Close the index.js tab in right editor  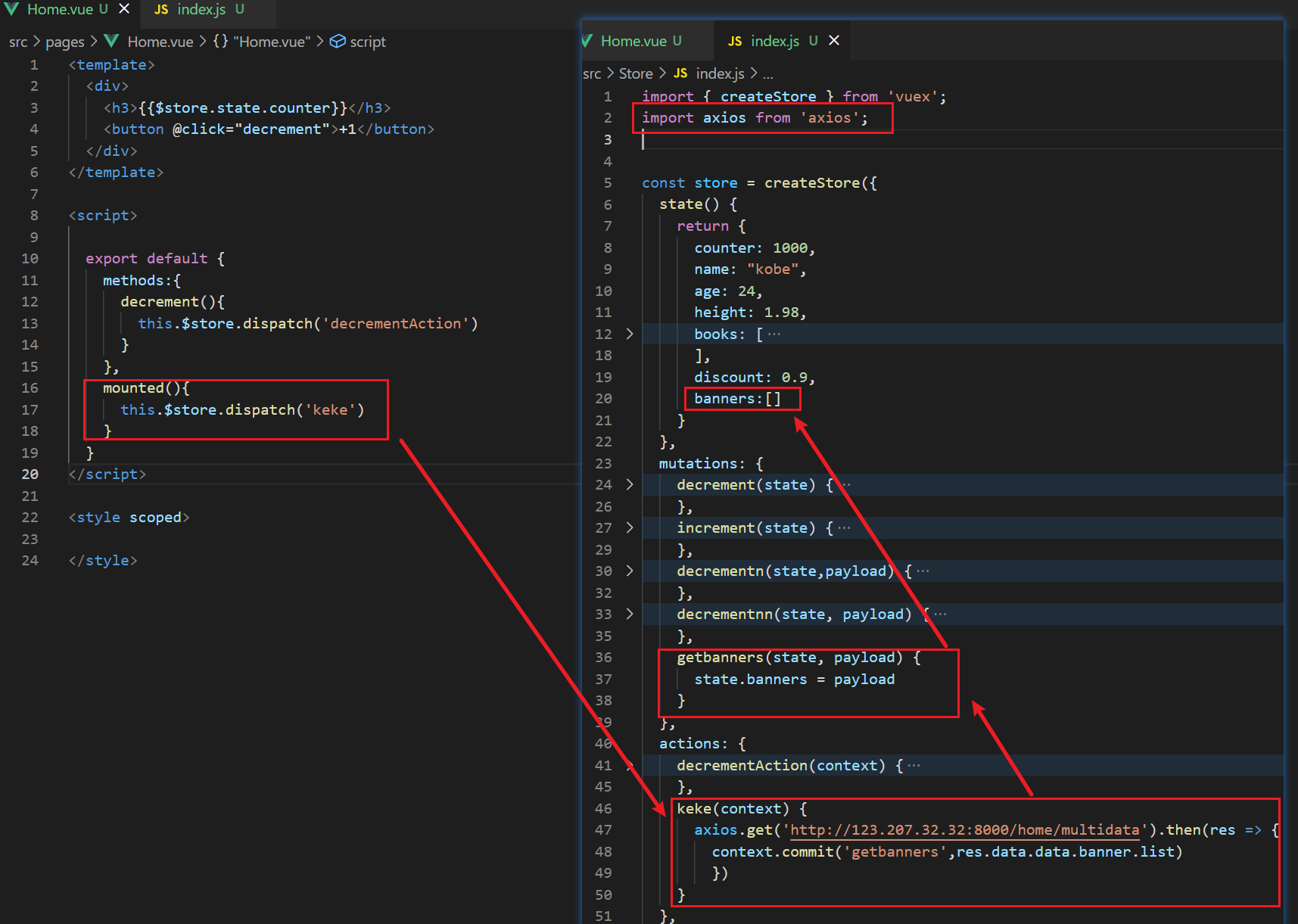(834, 40)
